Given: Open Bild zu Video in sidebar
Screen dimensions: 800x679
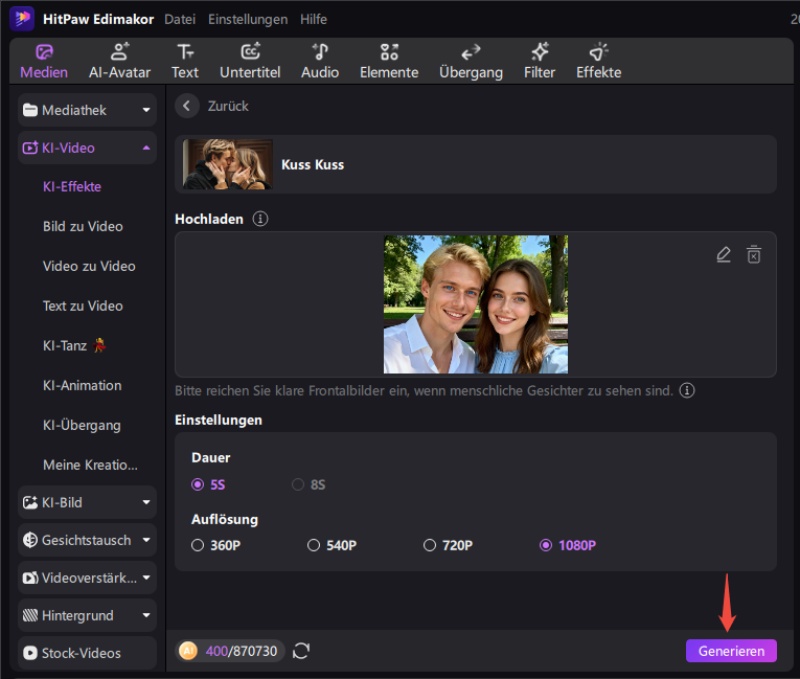Looking at the screenshot, I should [x=83, y=226].
